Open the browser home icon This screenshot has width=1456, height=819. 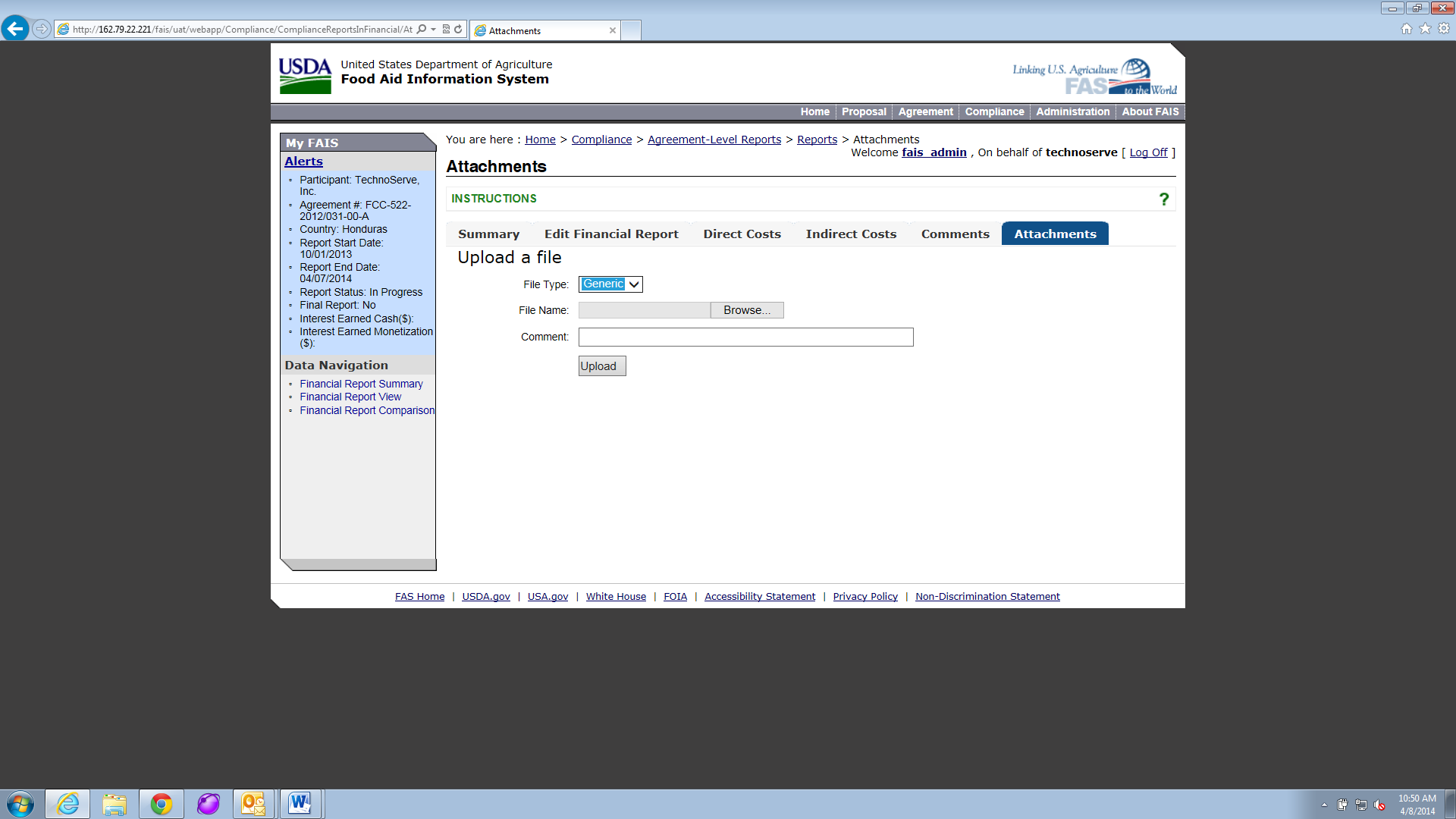[1407, 29]
